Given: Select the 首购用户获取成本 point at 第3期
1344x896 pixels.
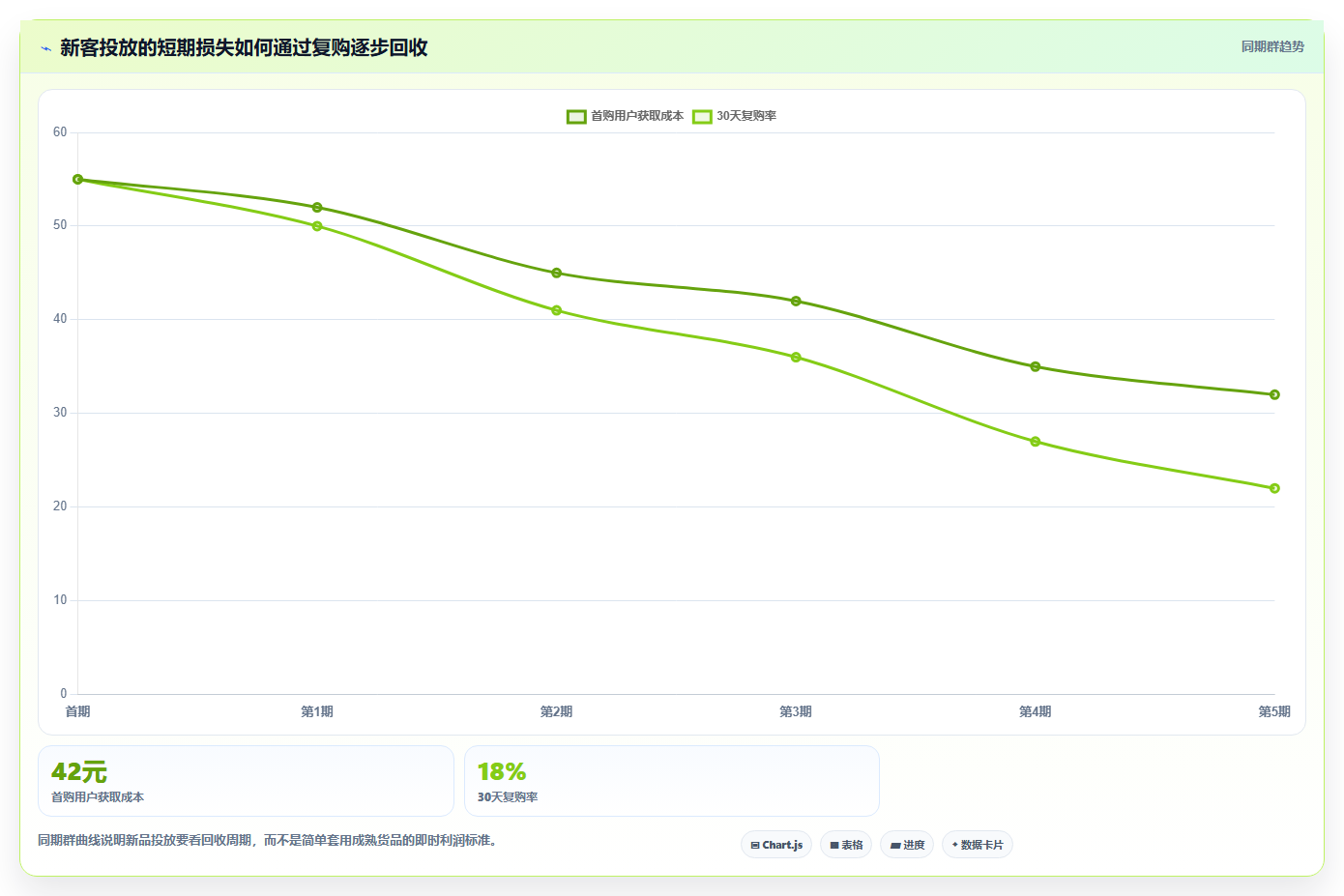Looking at the screenshot, I should (x=796, y=302).
